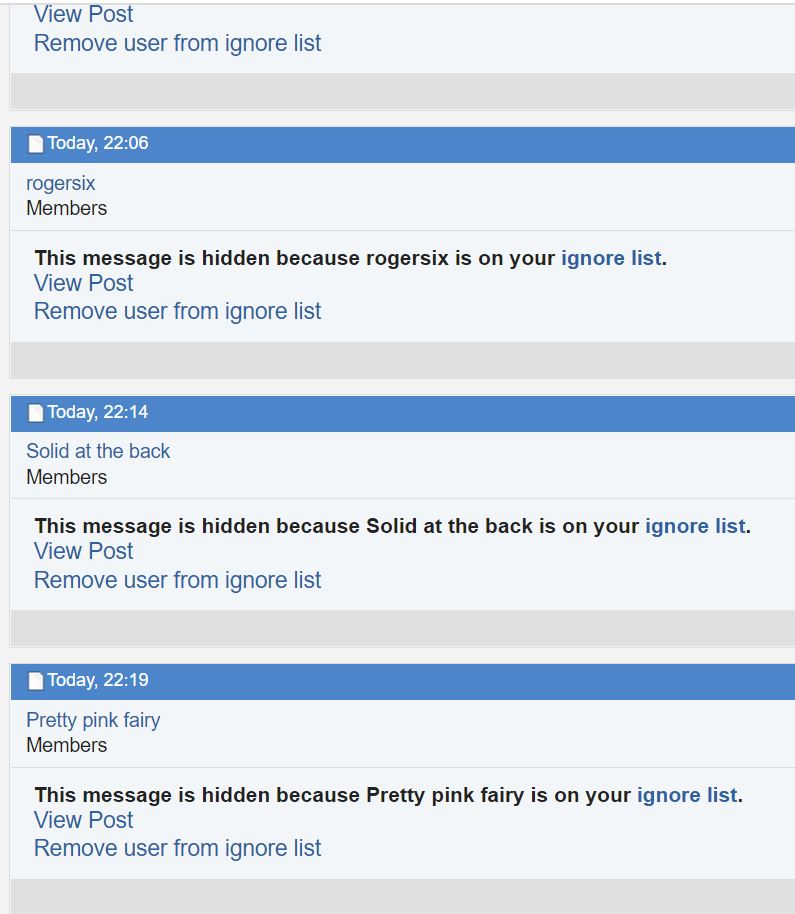View Post hidden from rogersix

click(83, 283)
